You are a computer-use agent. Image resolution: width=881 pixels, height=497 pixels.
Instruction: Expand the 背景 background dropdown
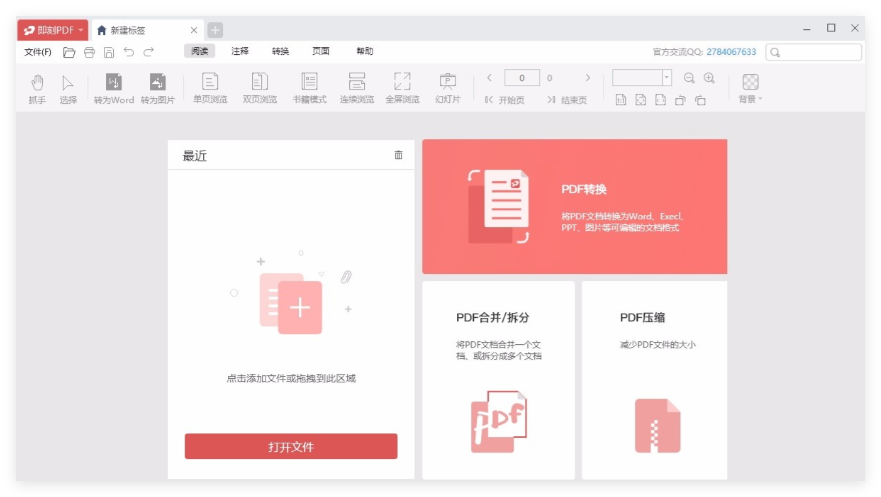coord(751,89)
